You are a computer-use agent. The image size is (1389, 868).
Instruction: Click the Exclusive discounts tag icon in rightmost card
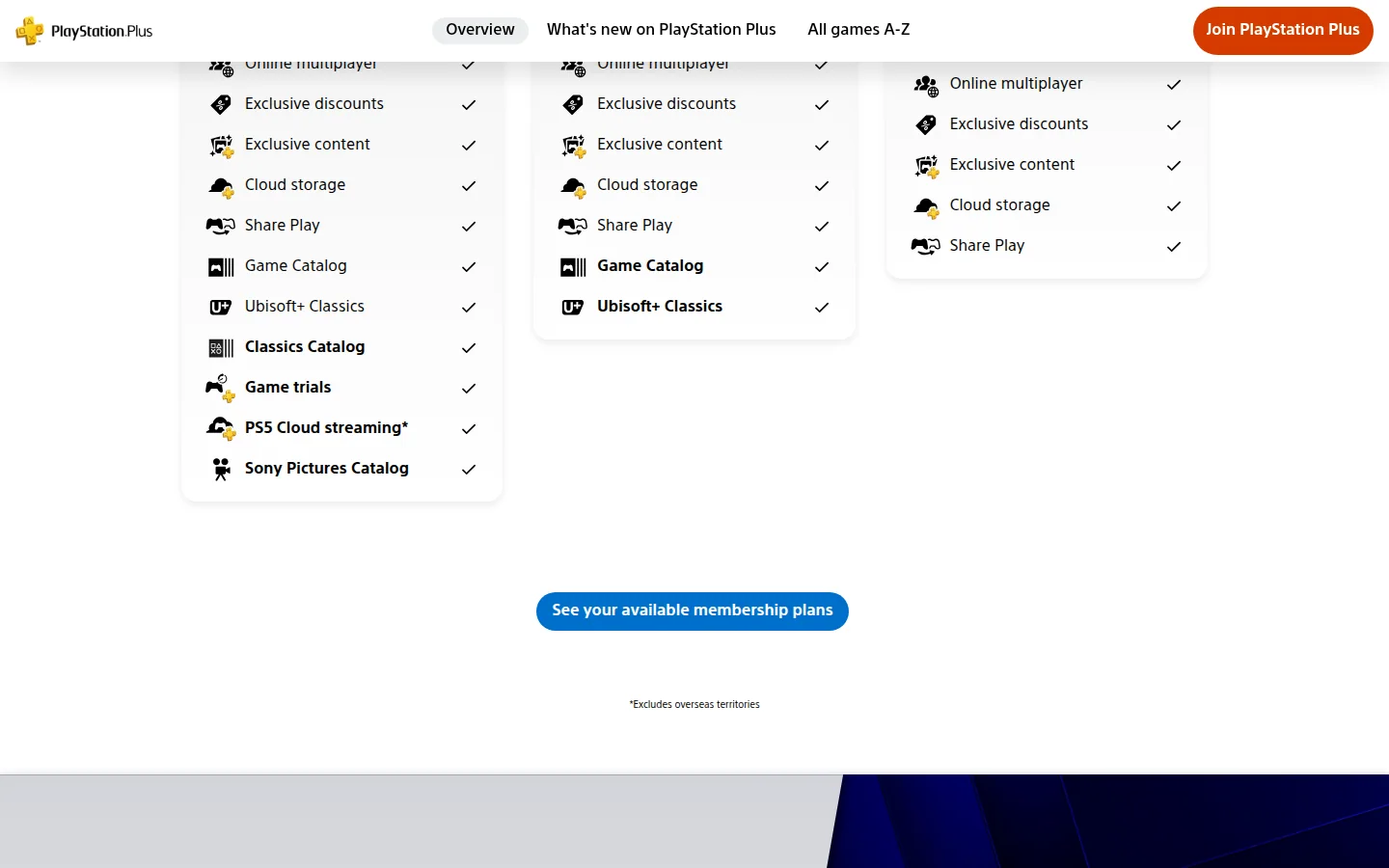click(926, 124)
